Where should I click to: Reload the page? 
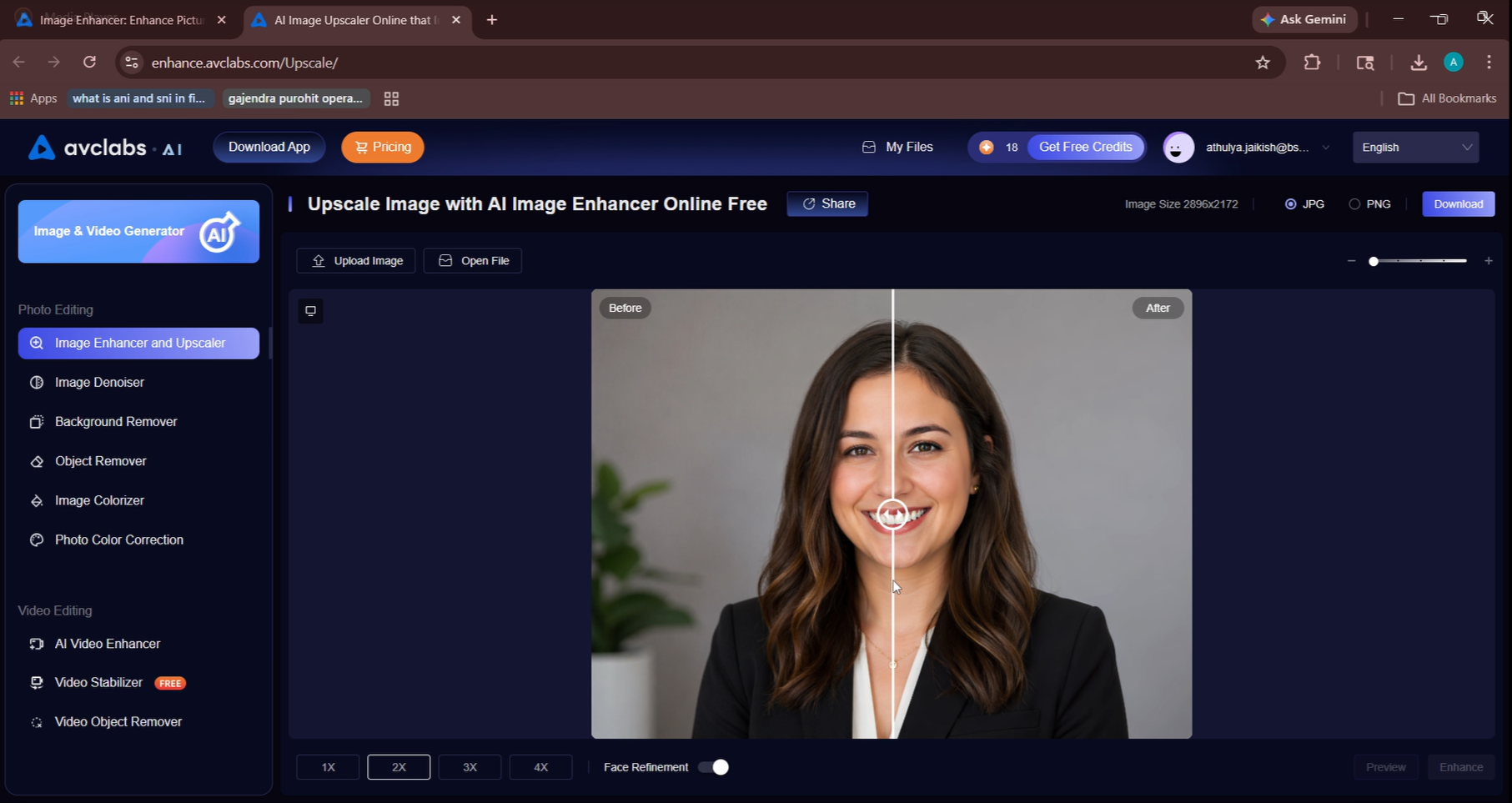[x=89, y=62]
